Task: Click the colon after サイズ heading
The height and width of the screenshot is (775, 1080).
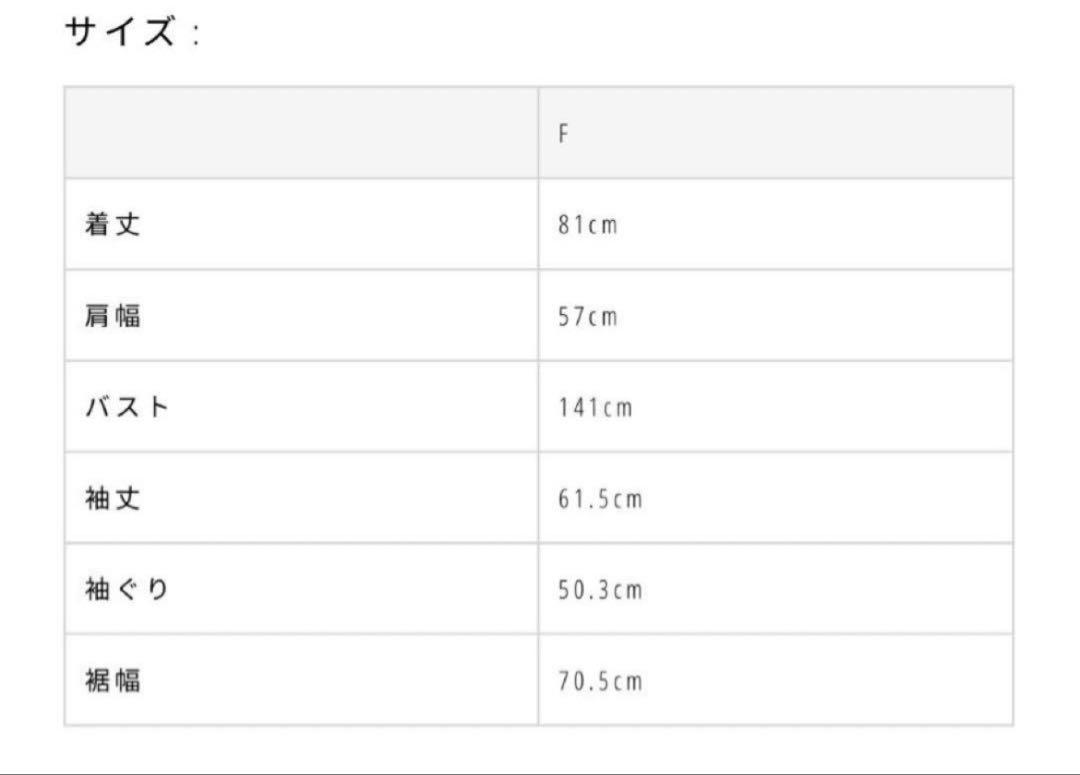Action: tap(196, 34)
